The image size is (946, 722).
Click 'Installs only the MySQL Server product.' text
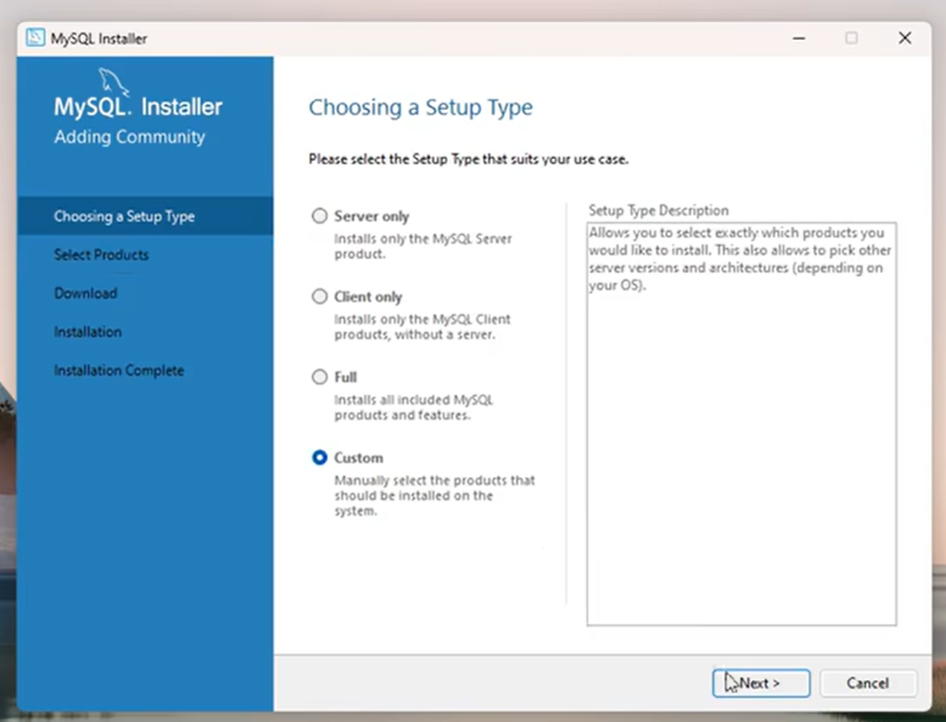[423, 246]
